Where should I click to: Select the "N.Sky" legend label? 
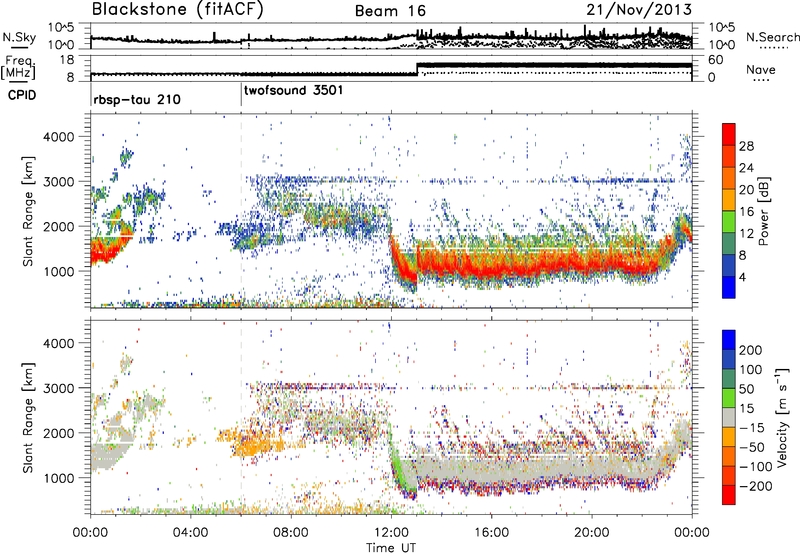[19, 37]
